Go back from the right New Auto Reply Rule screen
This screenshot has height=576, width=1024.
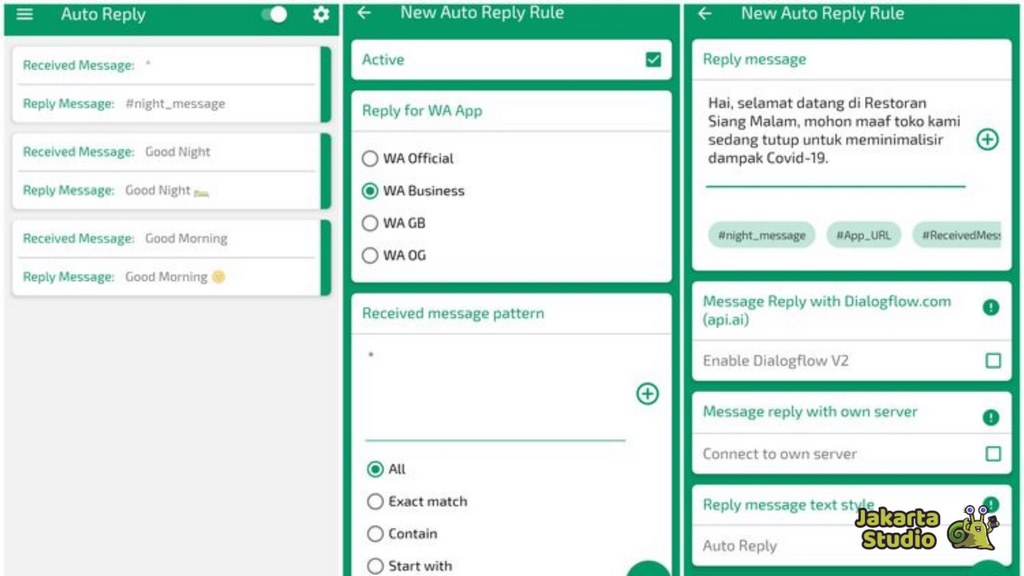coord(705,13)
